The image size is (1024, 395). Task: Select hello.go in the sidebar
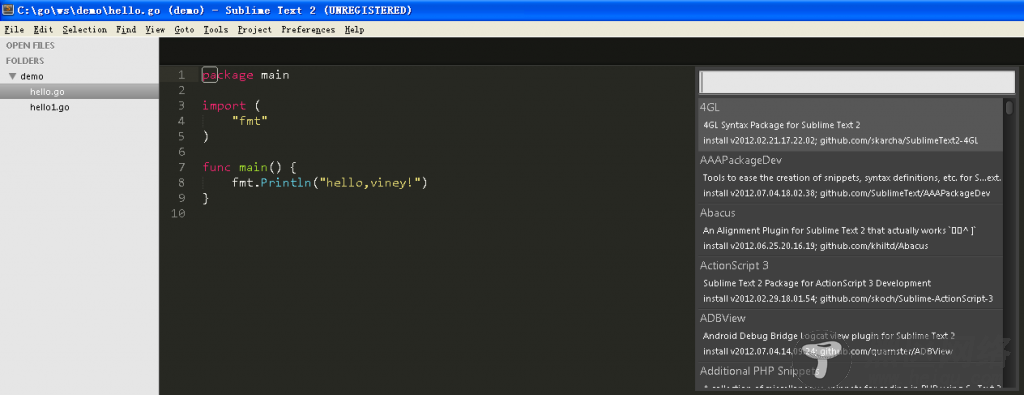pos(79,92)
